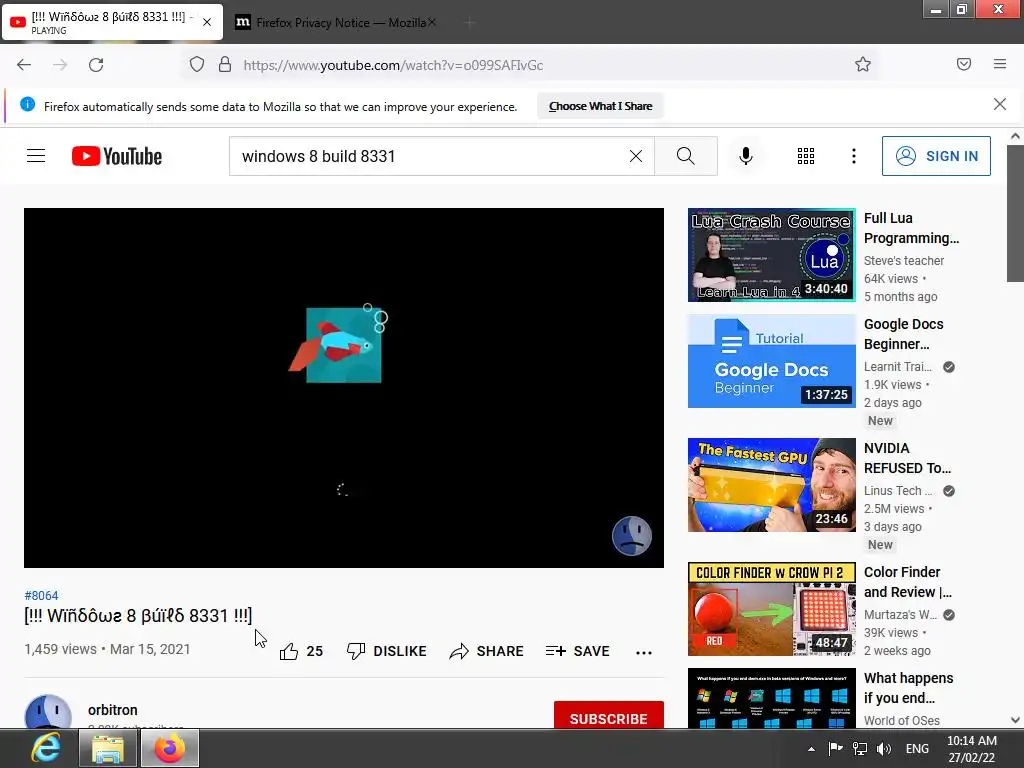Screen dimensions: 1024x768
Task: Open orbitron's channel avatar
Action: 48,712
